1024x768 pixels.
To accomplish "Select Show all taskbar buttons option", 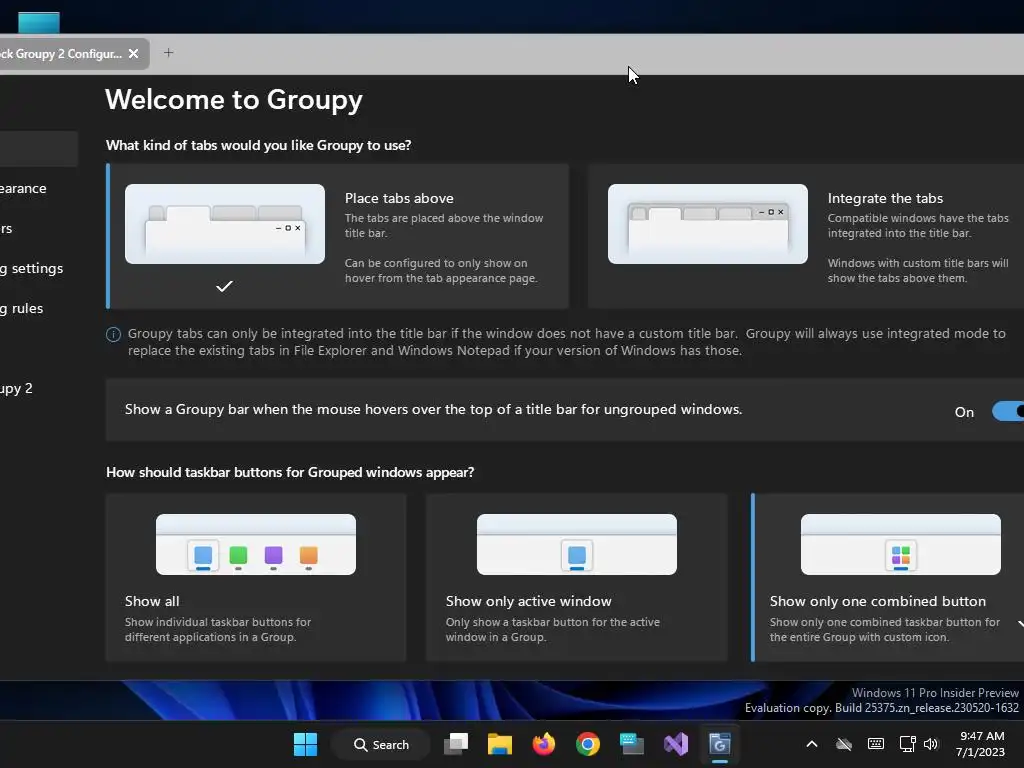I will [x=256, y=577].
